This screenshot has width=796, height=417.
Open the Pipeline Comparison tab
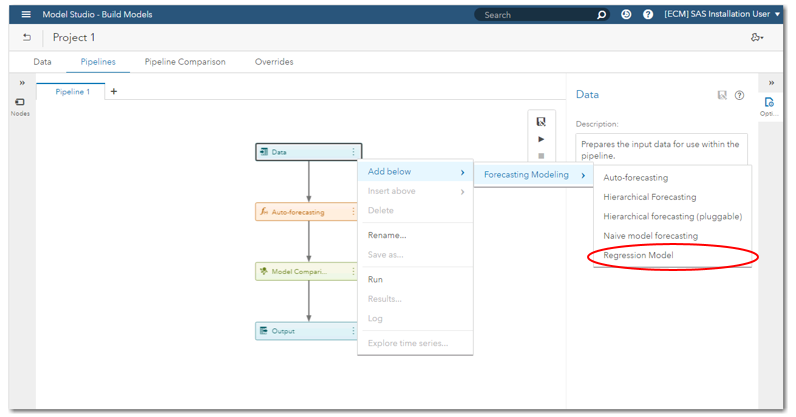(185, 61)
